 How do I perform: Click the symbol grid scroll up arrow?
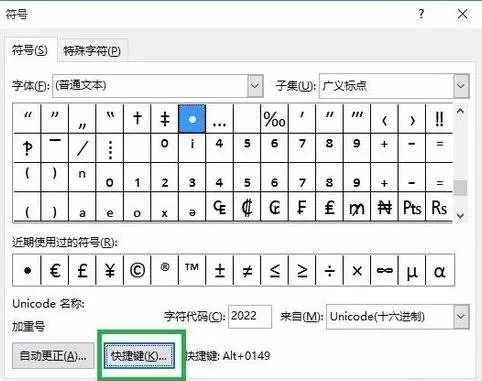tap(460, 111)
